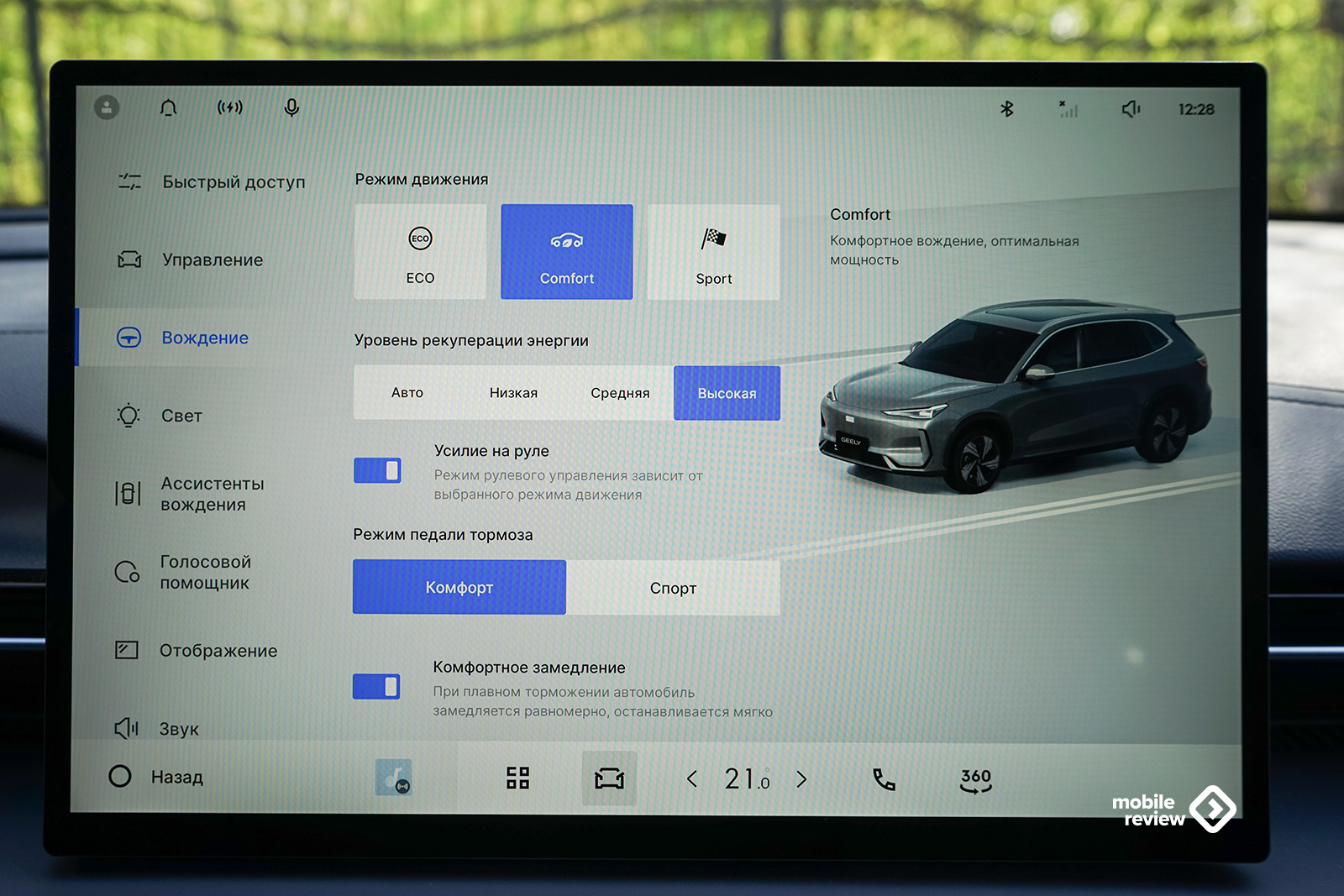This screenshot has height=896, width=1344.
Task: Toggle Комфортное замедление switch
Action: (x=376, y=686)
